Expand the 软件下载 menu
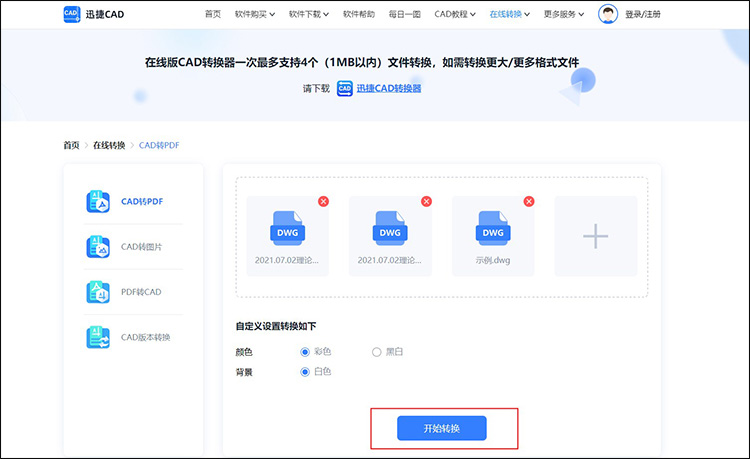Viewport: 750px width, 459px height. pyautogui.click(x=309, y=14)
